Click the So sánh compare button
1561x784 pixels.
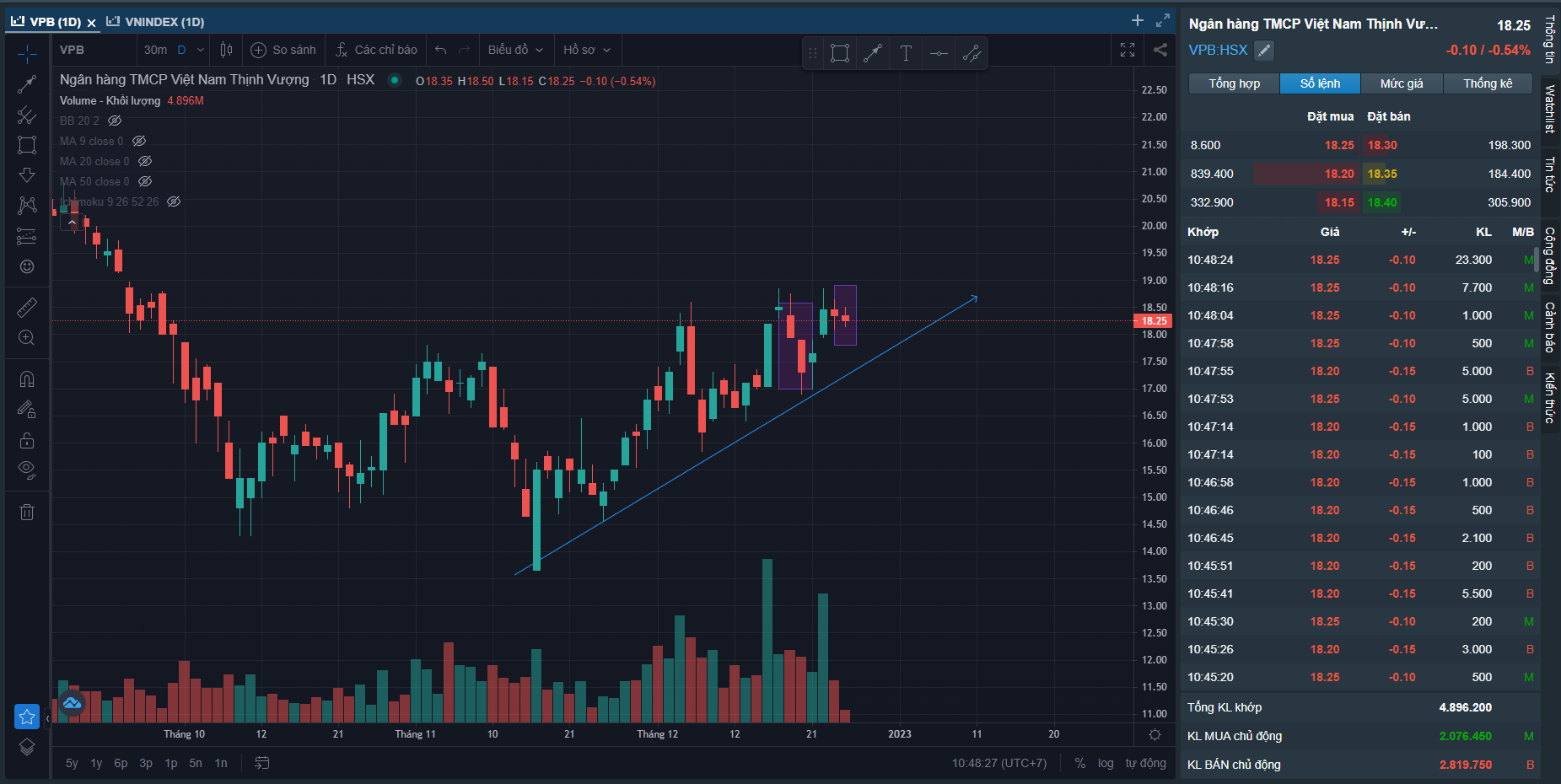(x=283, y=50)
